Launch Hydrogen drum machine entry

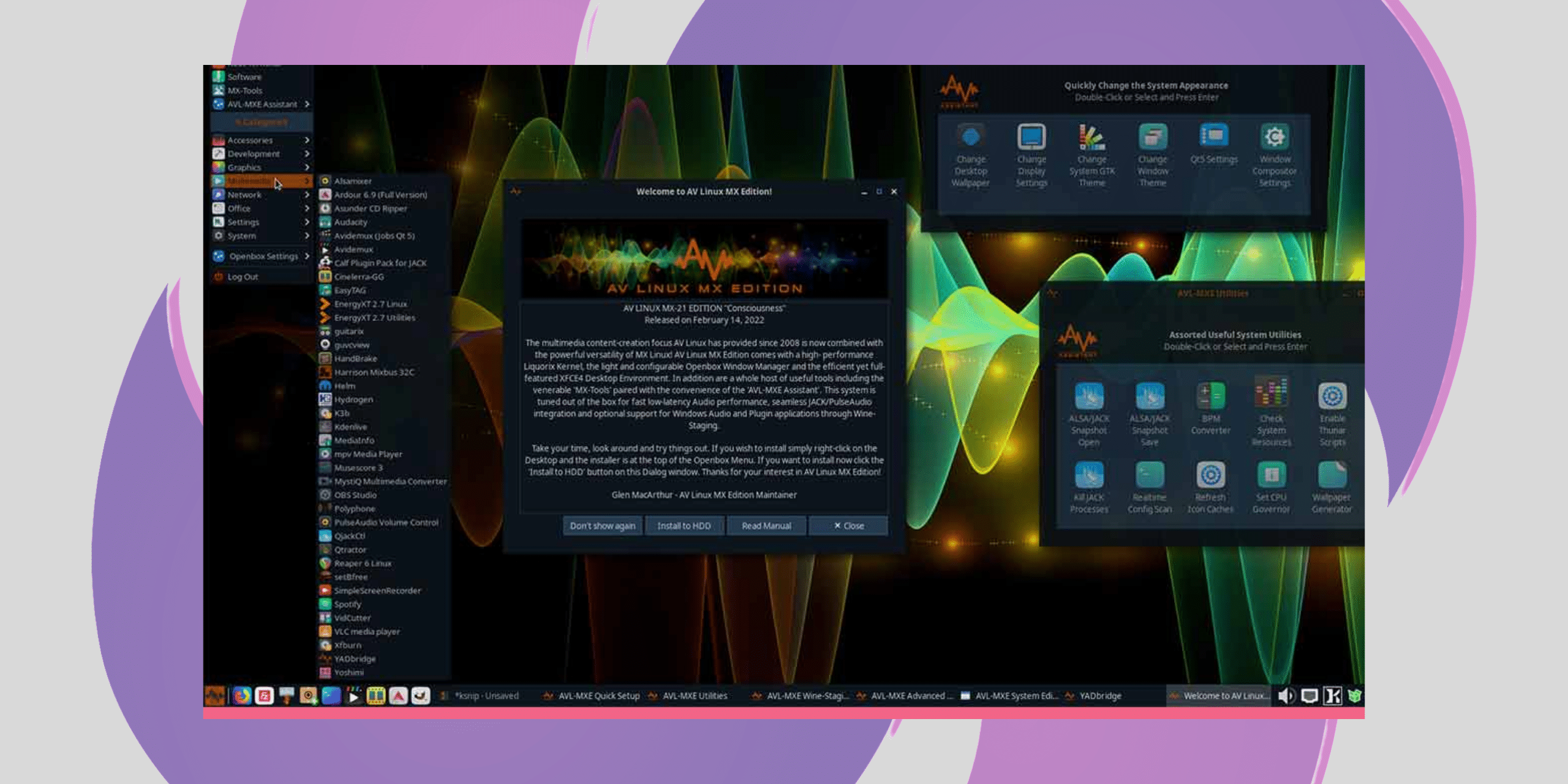tap(384, 399)
